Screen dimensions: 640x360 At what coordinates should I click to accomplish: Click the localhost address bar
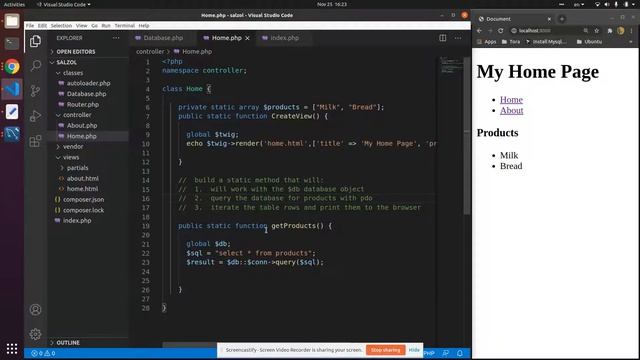click(545, 31)
